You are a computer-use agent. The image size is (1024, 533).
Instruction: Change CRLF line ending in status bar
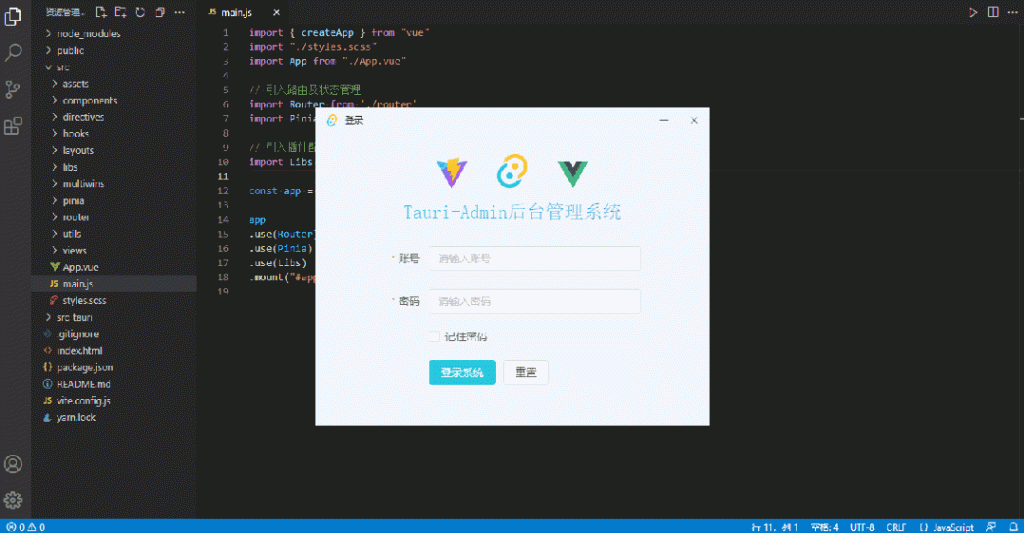coord(896,527)
